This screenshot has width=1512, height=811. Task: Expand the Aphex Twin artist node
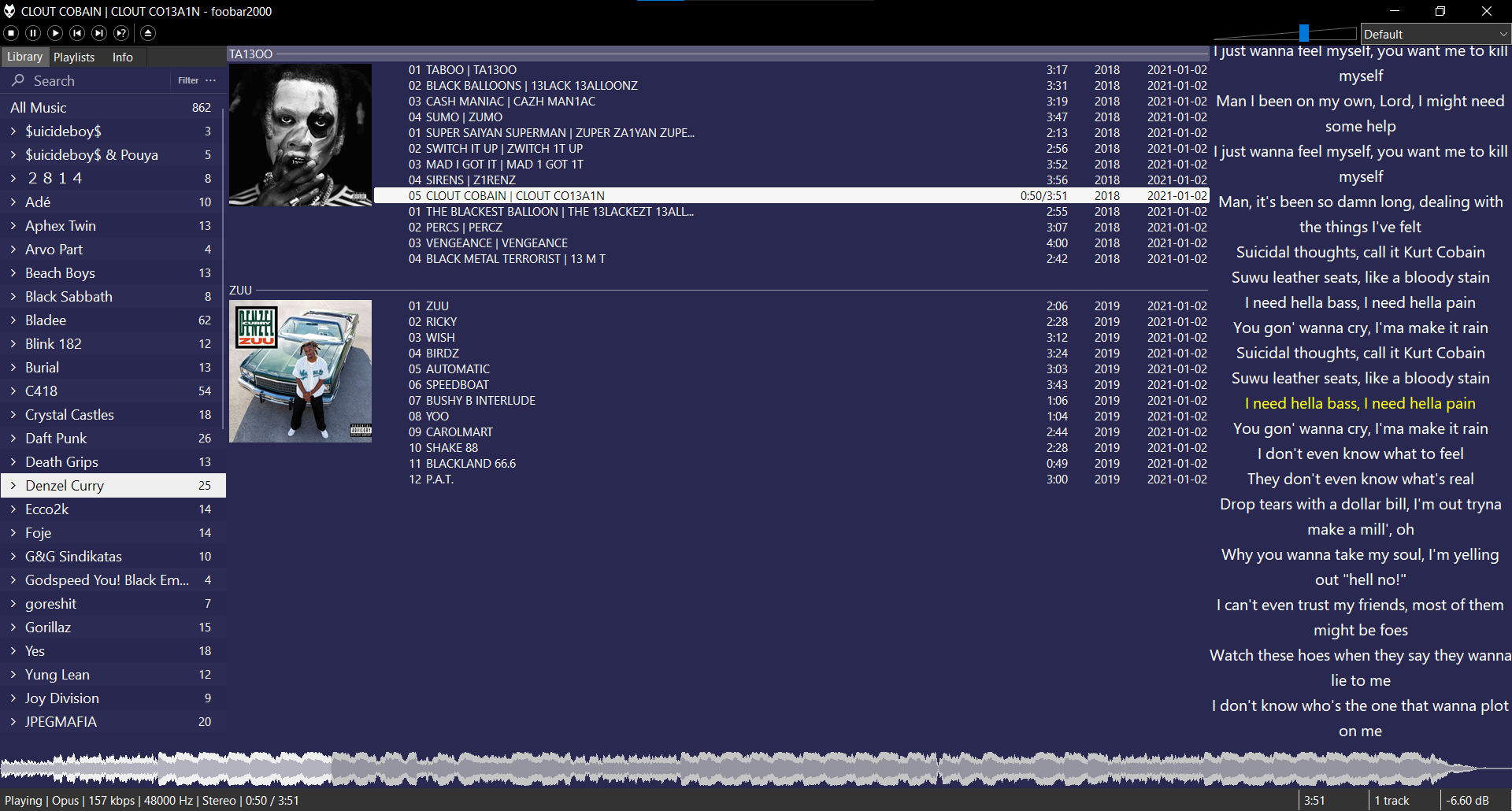point(13,225)
